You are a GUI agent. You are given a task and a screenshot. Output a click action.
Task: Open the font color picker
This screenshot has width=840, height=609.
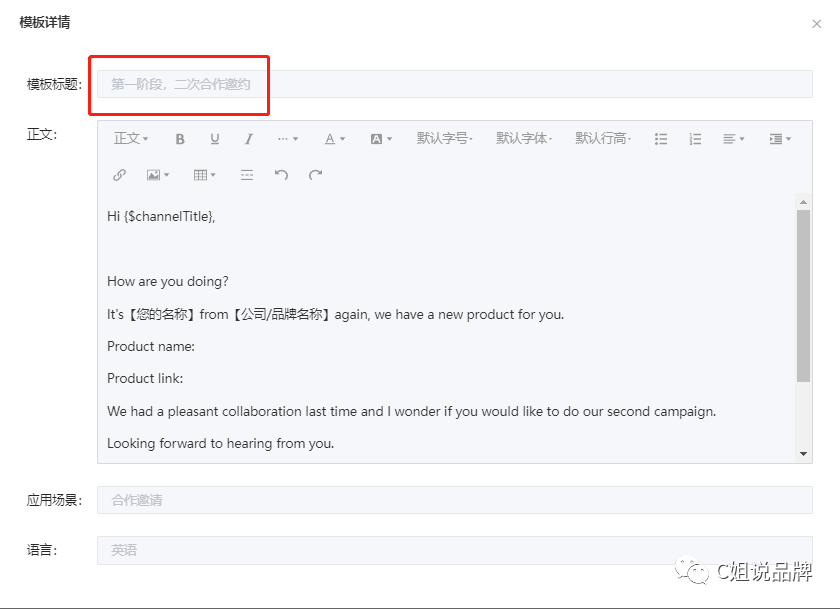(335, 139)
